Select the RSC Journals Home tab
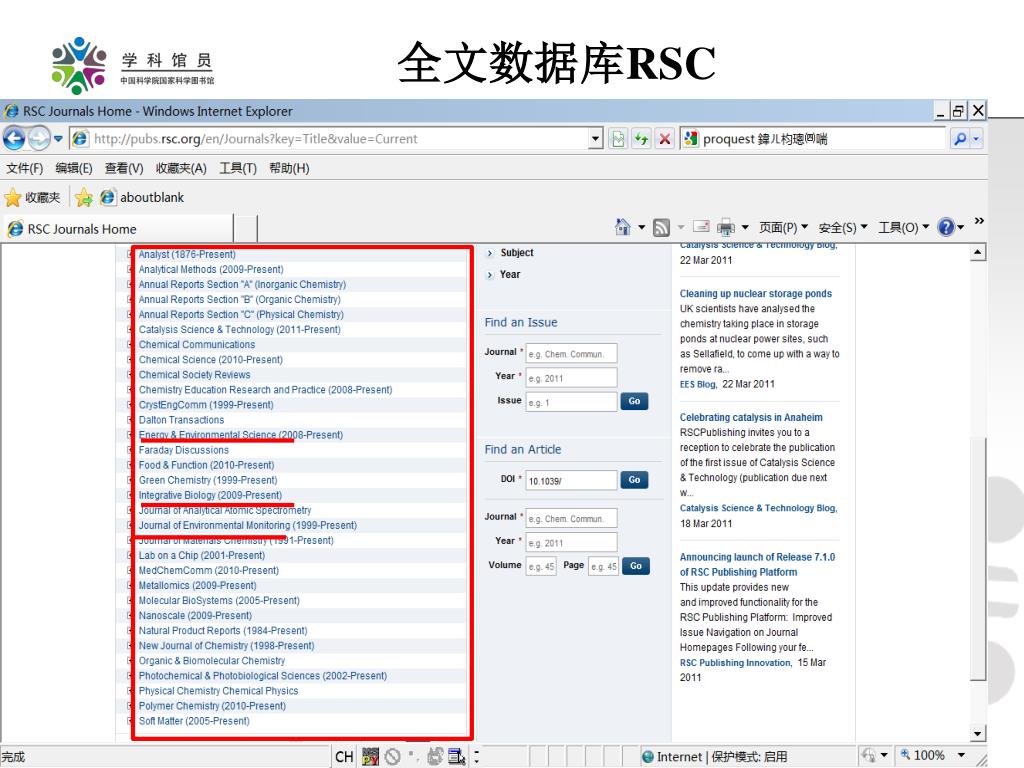 (118, 229)
